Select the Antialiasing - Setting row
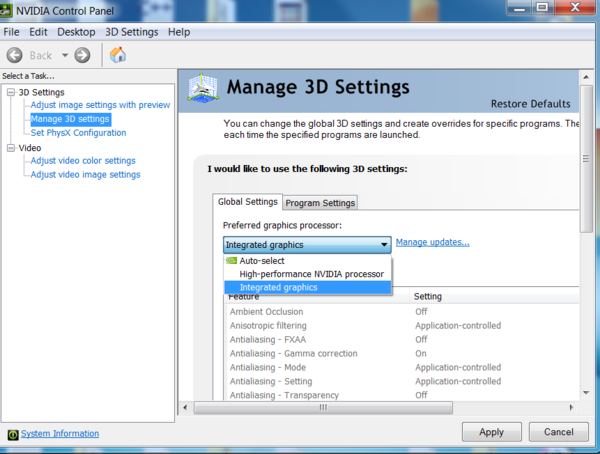 (x=402, y=381)
